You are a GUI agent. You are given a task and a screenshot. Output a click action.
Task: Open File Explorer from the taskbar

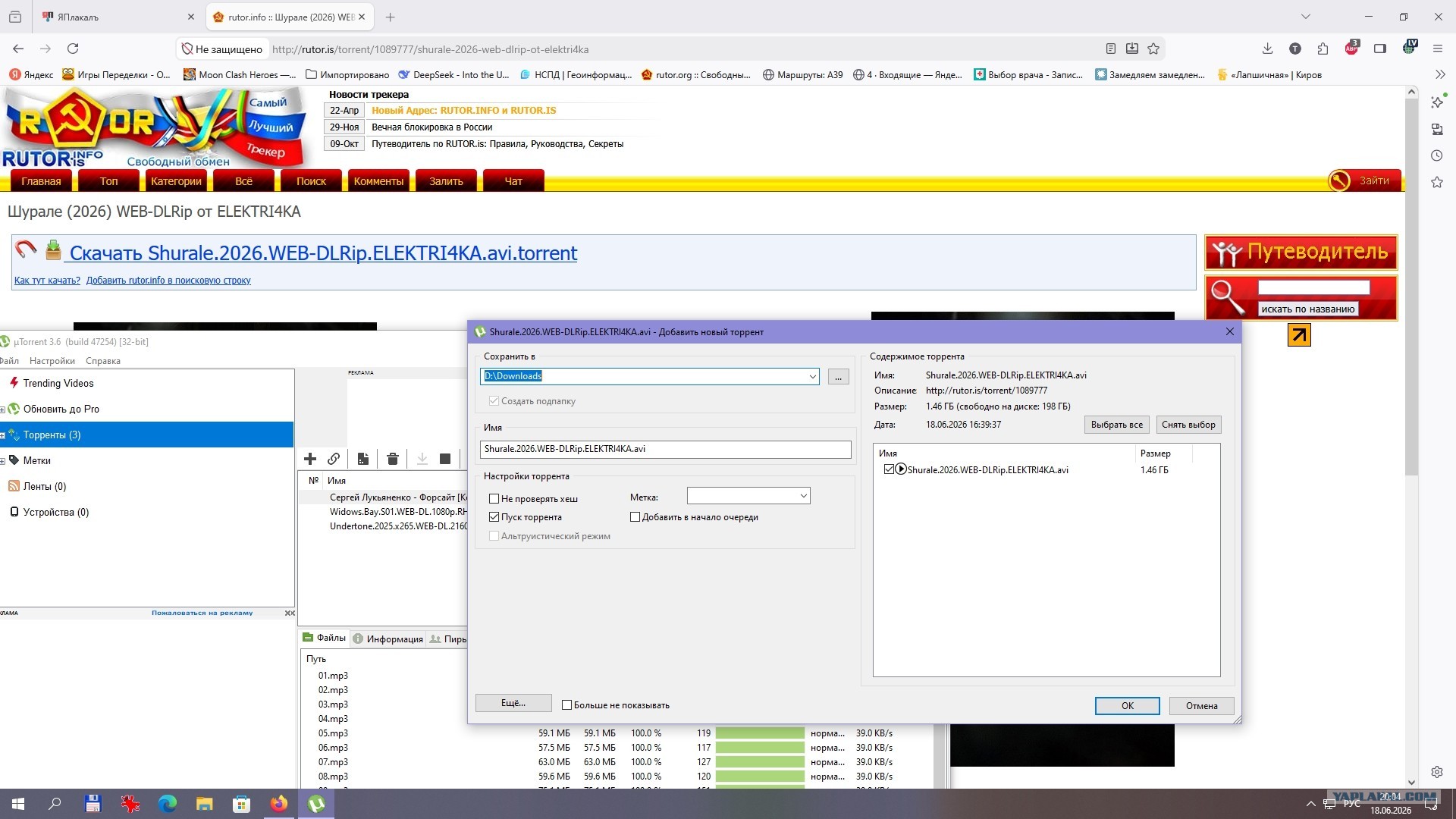[205, 803]
